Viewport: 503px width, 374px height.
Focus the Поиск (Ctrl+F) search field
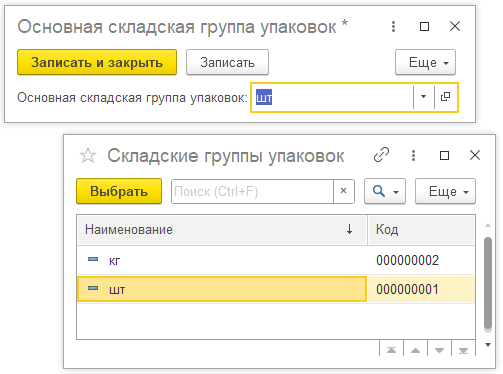point(252,191)
